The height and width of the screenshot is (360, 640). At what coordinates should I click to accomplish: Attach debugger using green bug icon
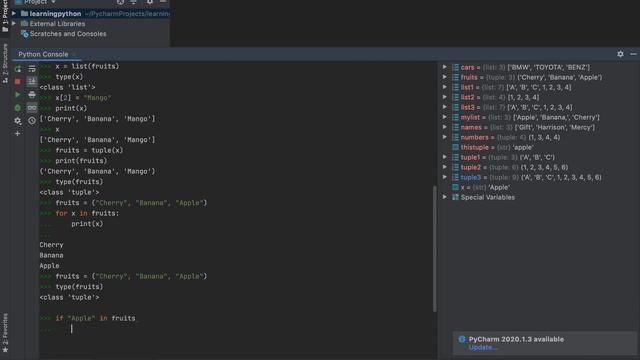18,108
